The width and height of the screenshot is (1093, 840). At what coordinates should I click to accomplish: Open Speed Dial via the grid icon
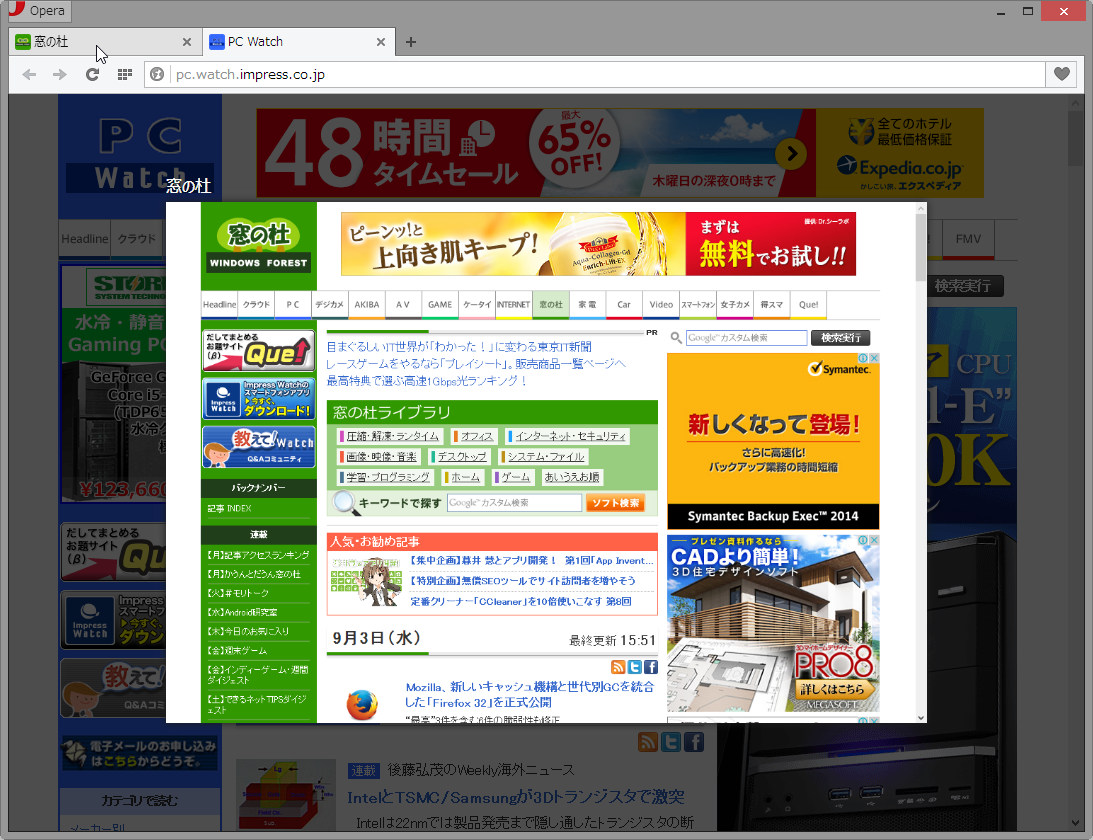tap(124, 74)
